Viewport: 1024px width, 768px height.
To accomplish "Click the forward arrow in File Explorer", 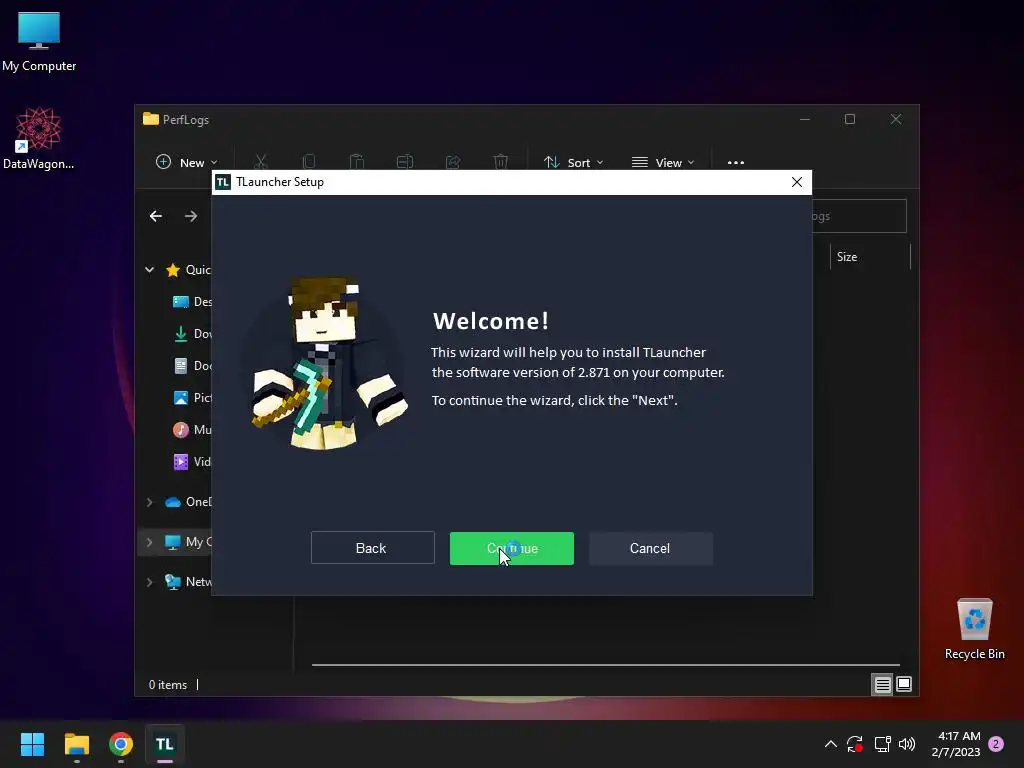I will (191, 216).
